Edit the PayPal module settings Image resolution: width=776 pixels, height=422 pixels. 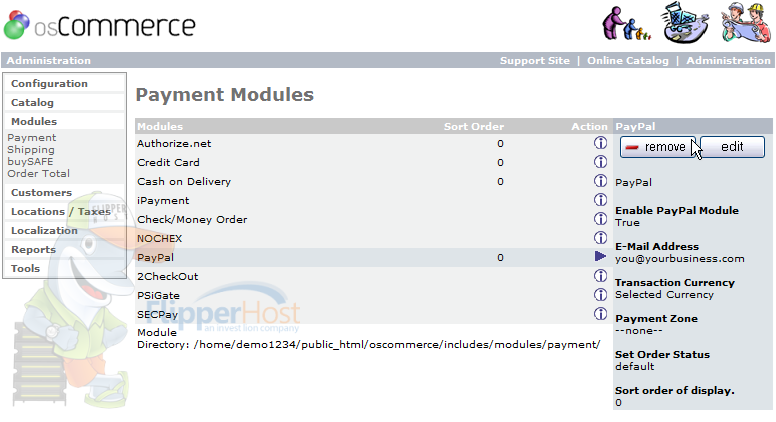click(x=732, y=147)
